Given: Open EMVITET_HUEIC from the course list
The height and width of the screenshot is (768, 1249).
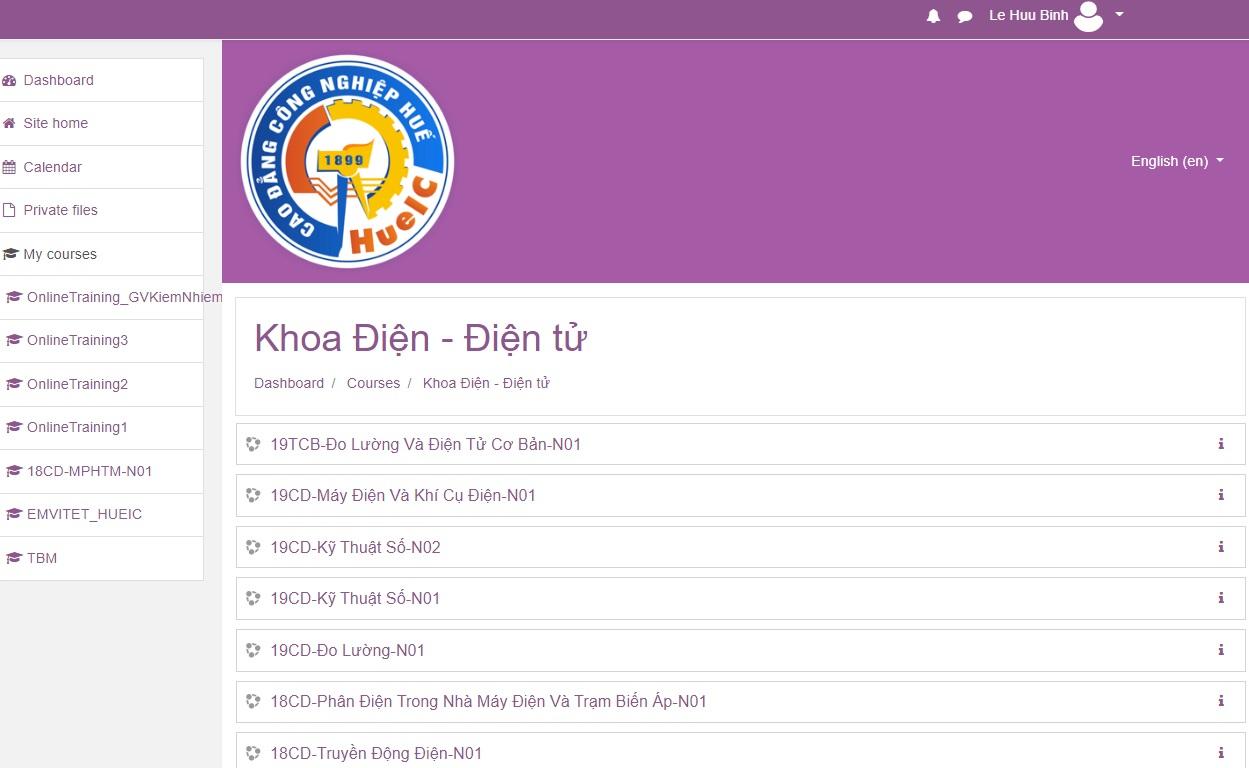Looking at the screenshot, I should [83, 514].
